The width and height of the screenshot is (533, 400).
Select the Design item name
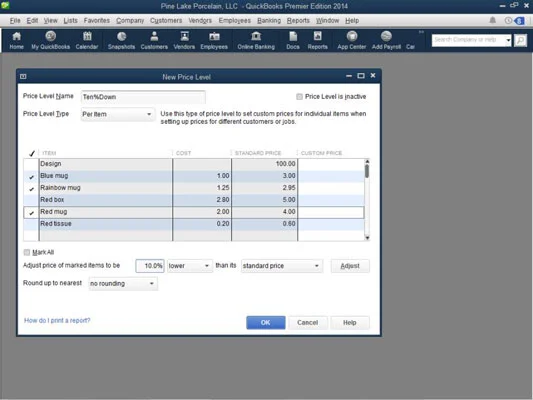pos(51,164)
